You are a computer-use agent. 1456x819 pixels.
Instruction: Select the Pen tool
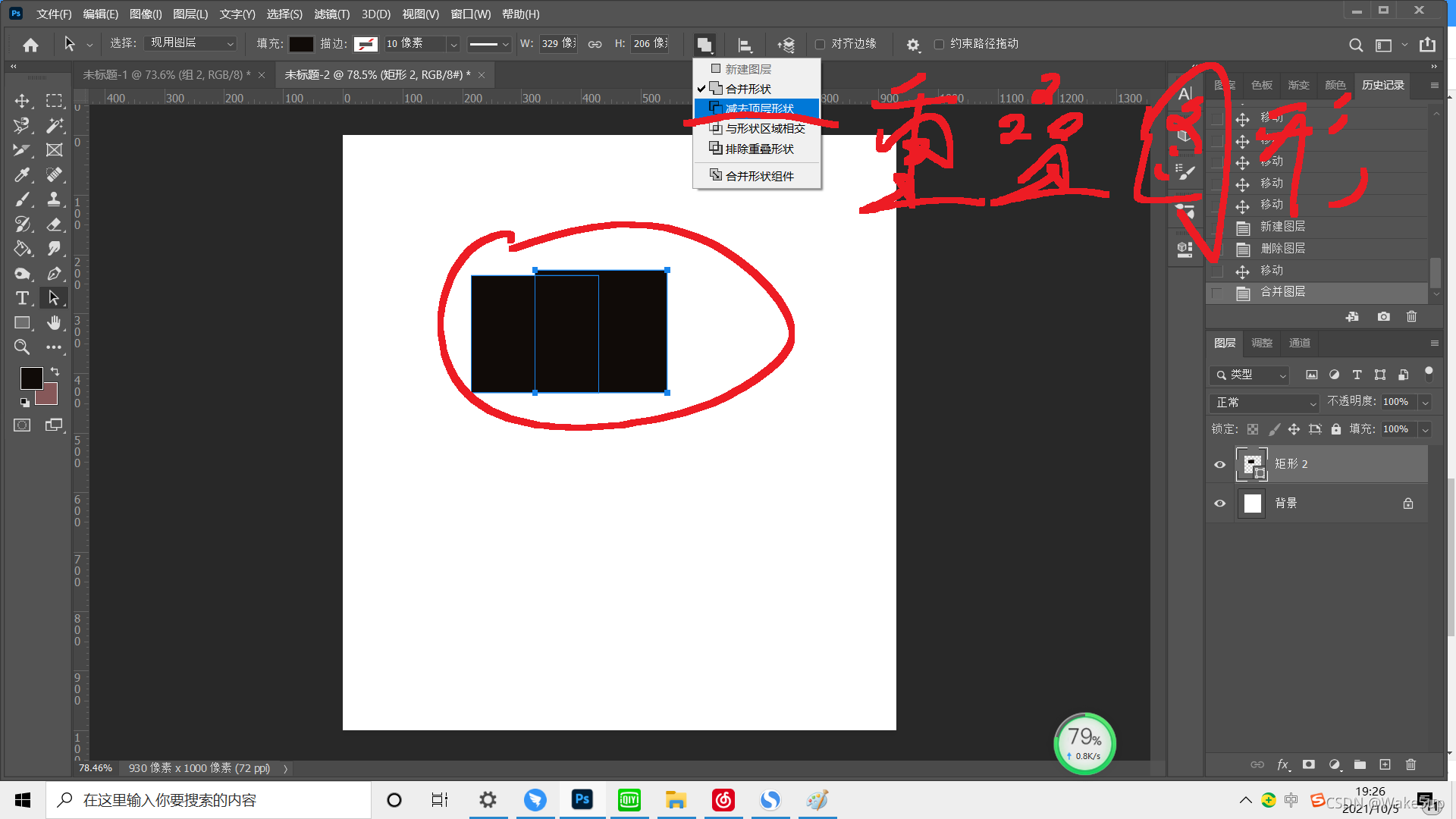click(54, 274)
